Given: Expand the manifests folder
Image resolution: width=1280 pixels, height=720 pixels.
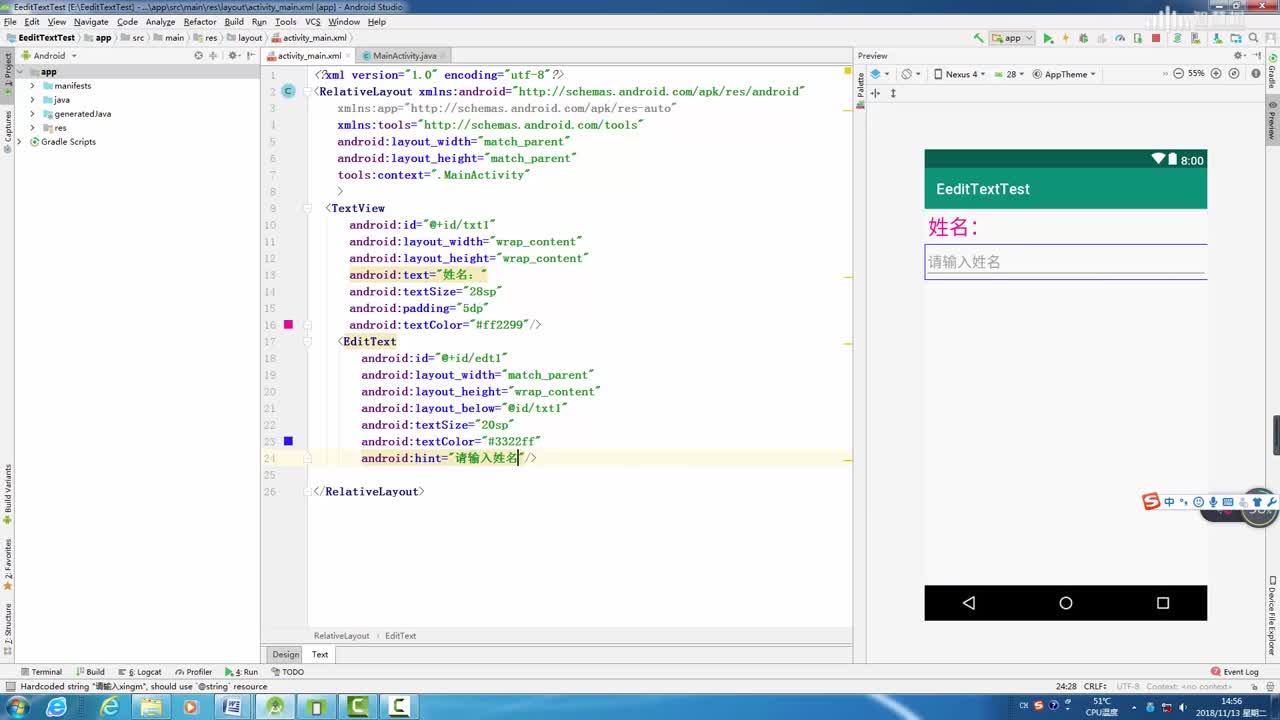Looking at the screenshot, I should point(32,86).
